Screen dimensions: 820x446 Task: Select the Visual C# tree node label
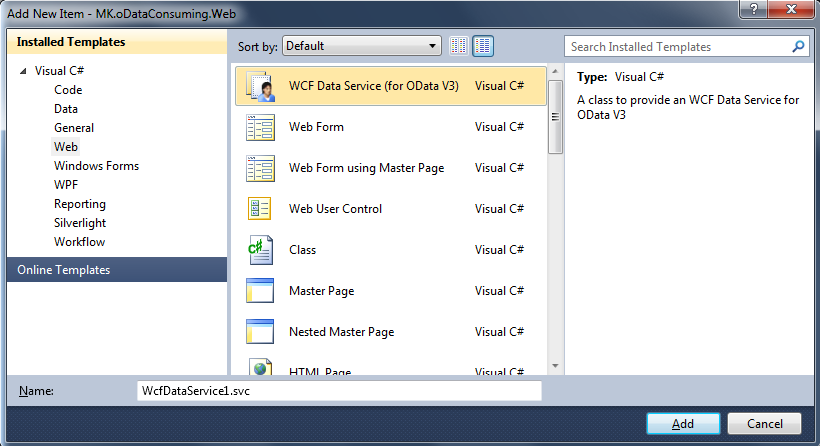[59, 71]
